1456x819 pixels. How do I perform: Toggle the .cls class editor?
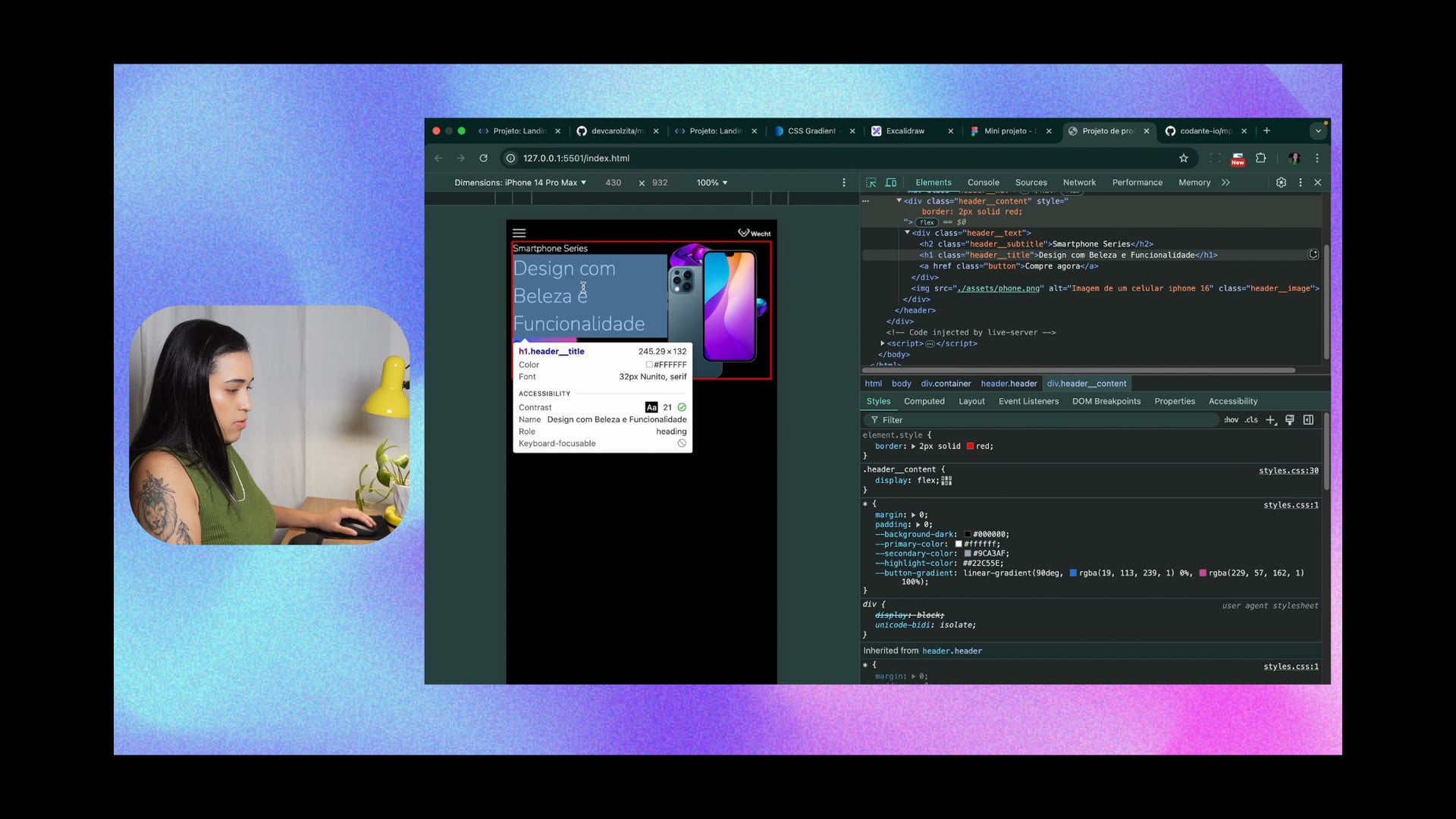(1251, 420)
